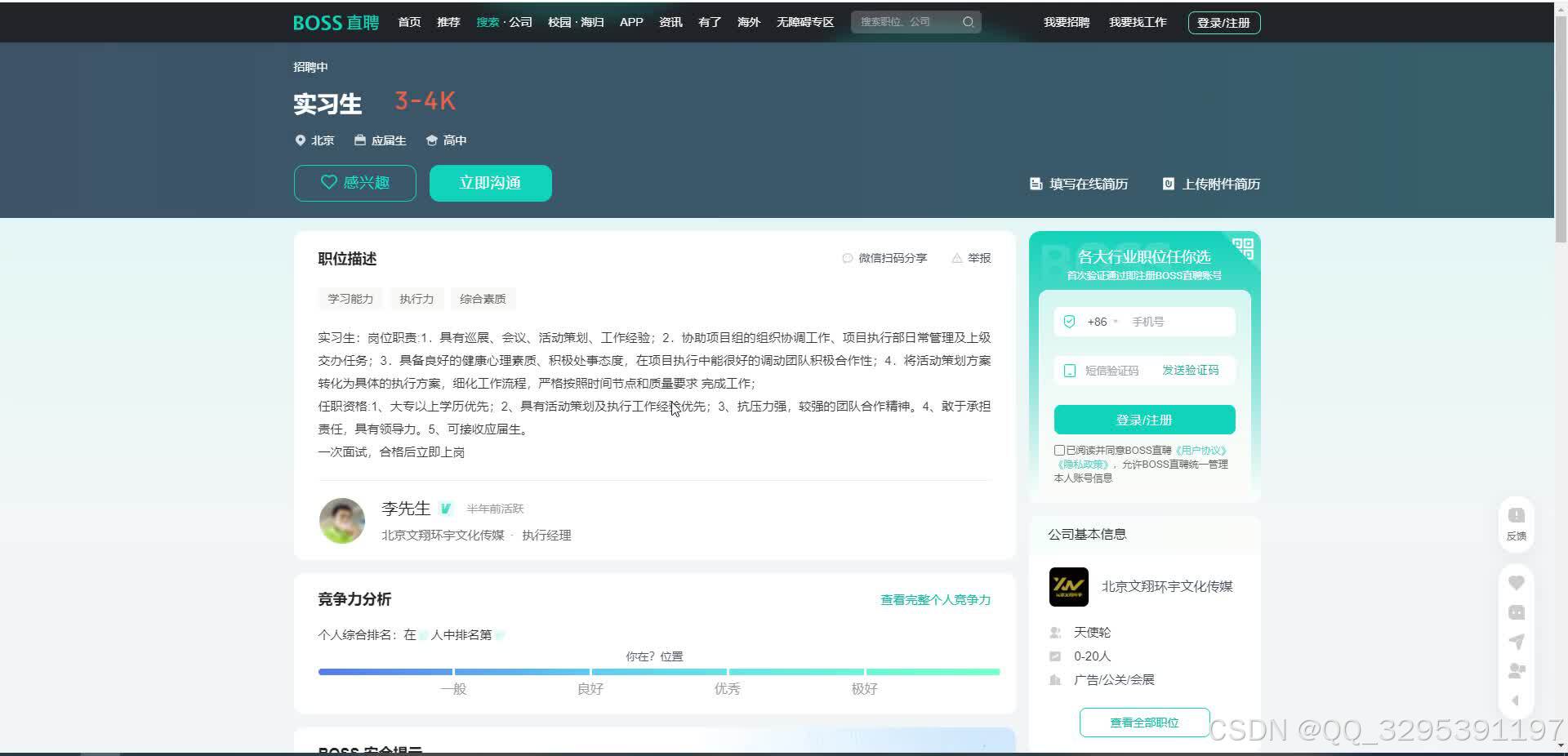Click the search magnifier icon
Image resolution: width=1568 pixels, height=756 pixels.
[x=968, y=22]
